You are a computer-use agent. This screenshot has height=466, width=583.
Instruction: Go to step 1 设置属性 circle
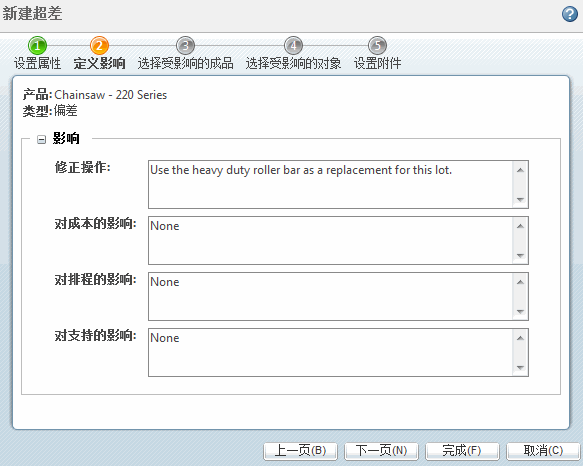pyautogui.click(x=37, y=46)
